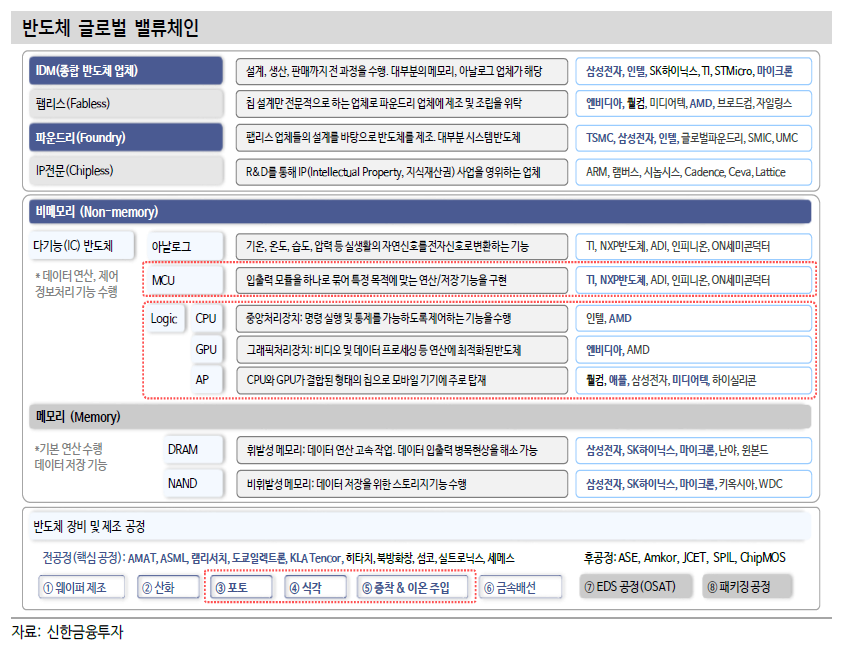Select the '⑧ 패키징 공정' step box
The width and height of the screenshot is (843, 648).
[747, 586]
